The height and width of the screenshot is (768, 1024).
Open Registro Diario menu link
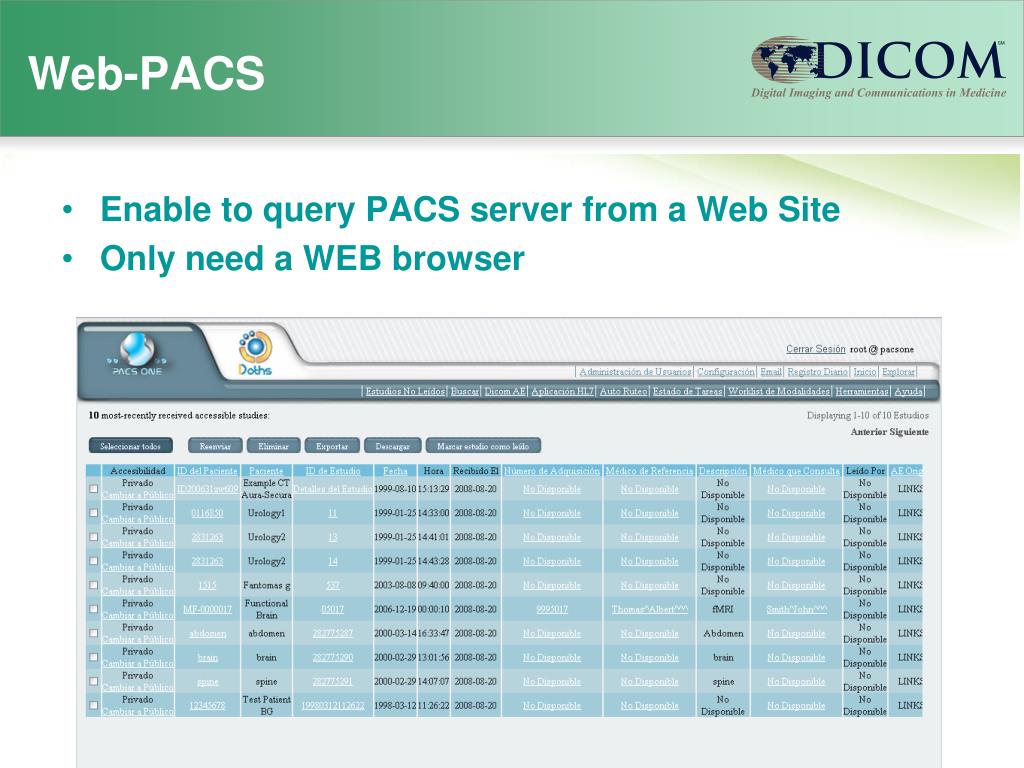[x=817, y=372]
